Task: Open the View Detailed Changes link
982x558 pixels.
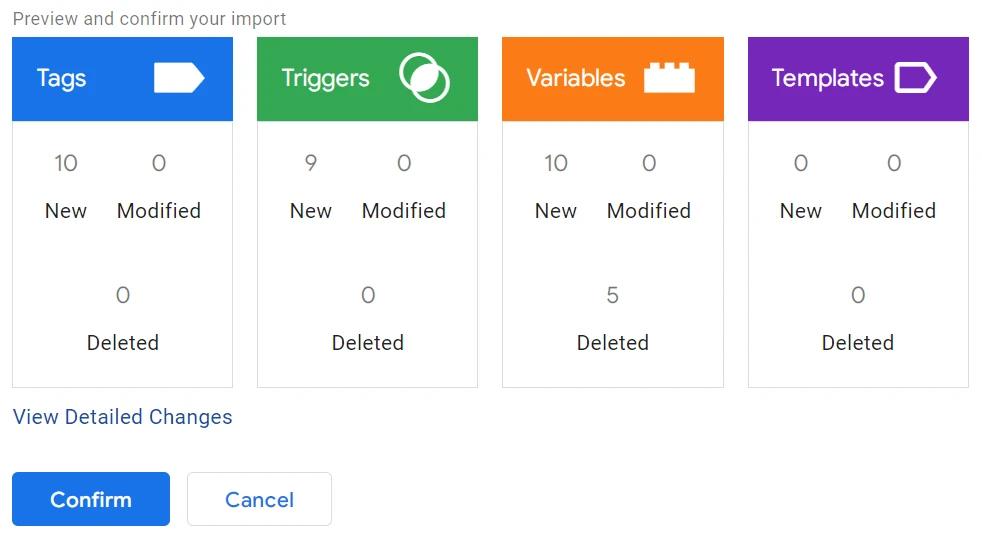Action: pyautogui.click(x=122, y=417)
